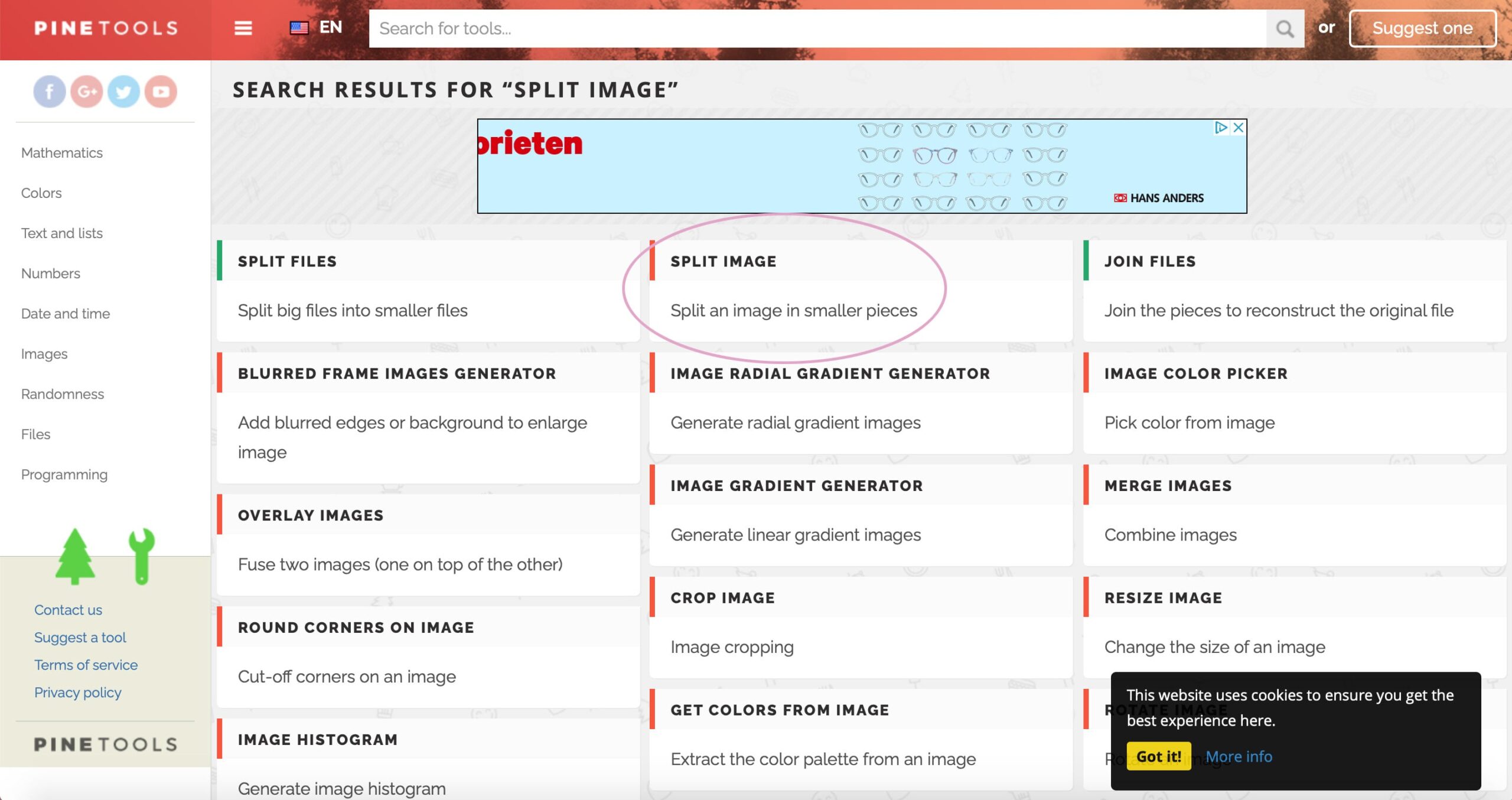The image size is (1512, 800).
Task: Close the ad with X icon
Action: pyautogui.click(x=1239, y=128)
